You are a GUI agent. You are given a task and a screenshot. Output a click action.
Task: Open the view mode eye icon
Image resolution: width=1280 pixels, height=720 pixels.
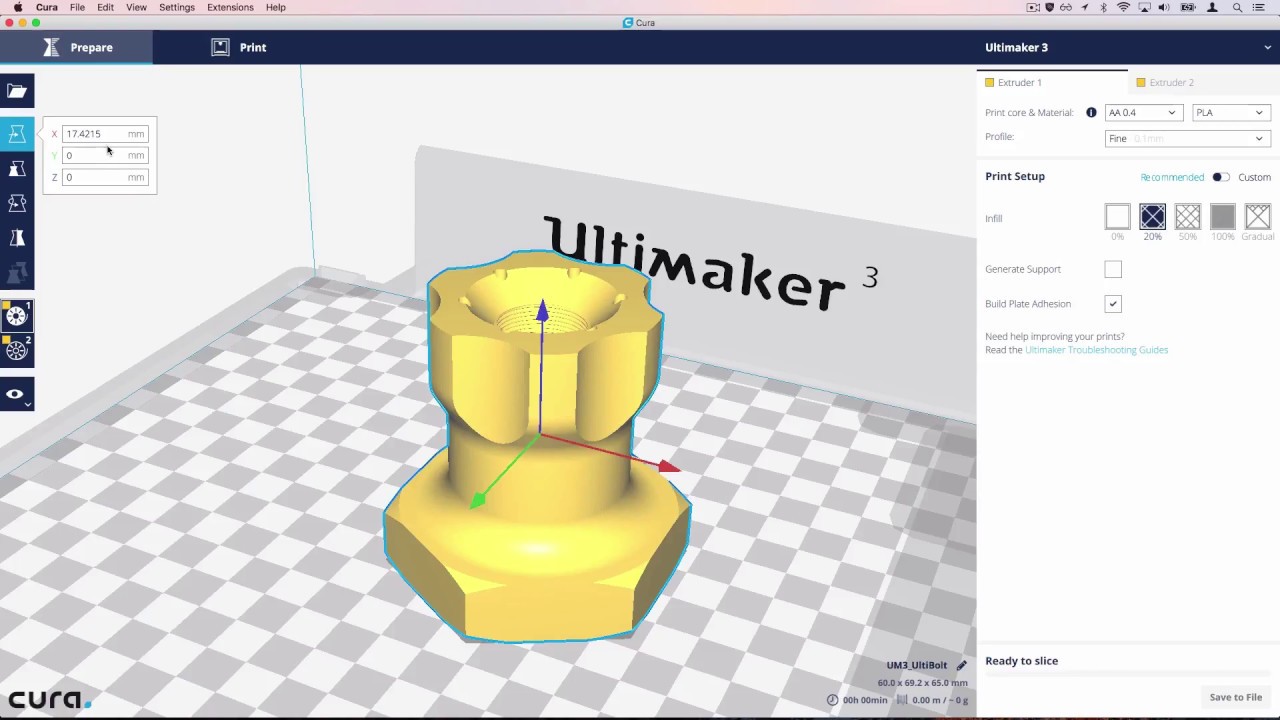tap(16, 393)
